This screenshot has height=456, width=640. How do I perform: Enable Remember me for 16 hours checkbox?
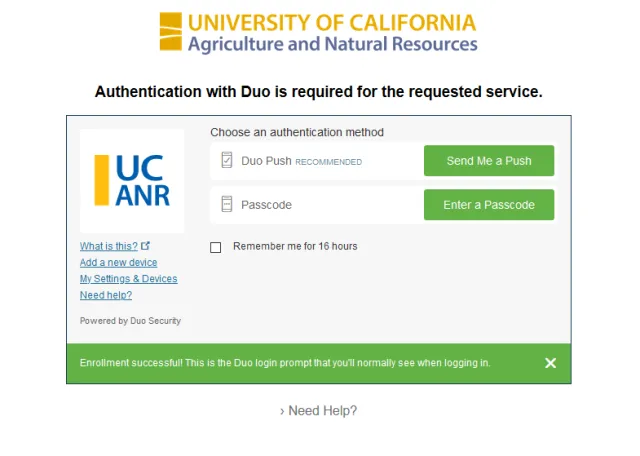click(x=216, y=247)
